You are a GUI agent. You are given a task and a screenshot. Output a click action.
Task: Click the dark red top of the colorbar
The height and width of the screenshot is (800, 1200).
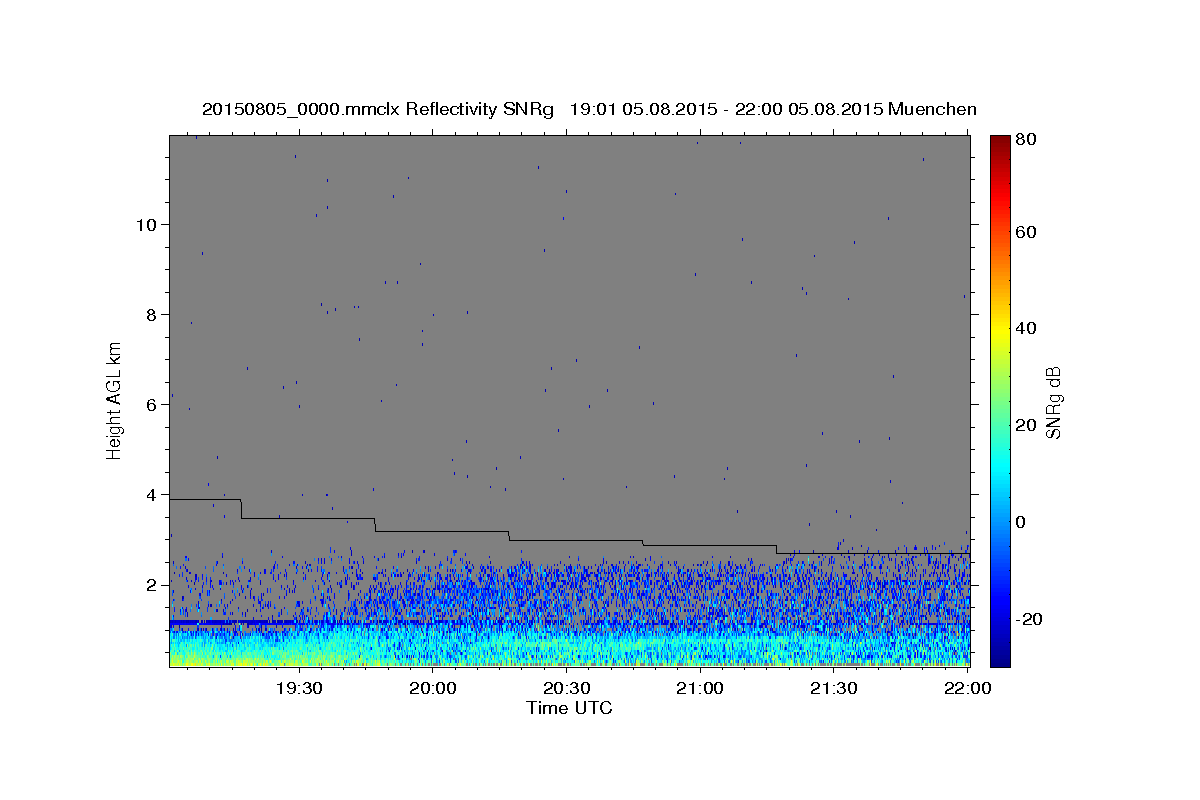(x=999, y=145)
